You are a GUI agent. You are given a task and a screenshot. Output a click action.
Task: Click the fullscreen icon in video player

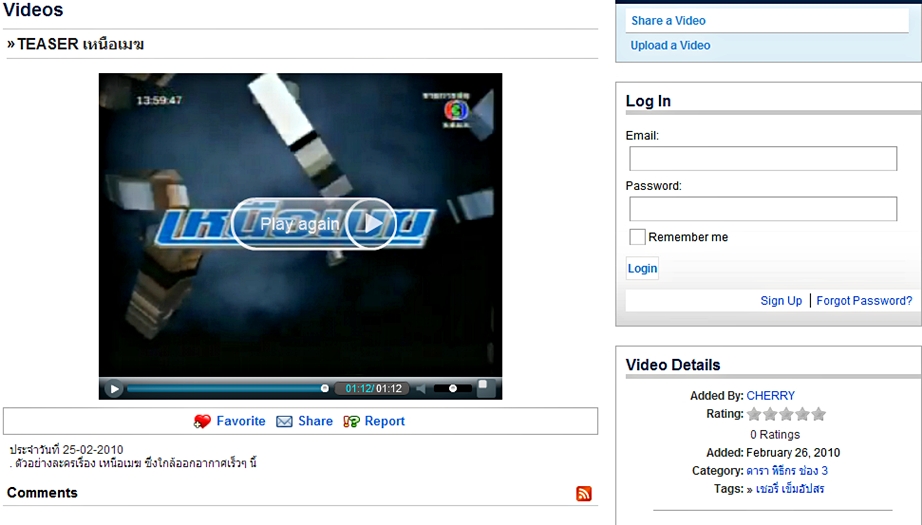[486, 388]
